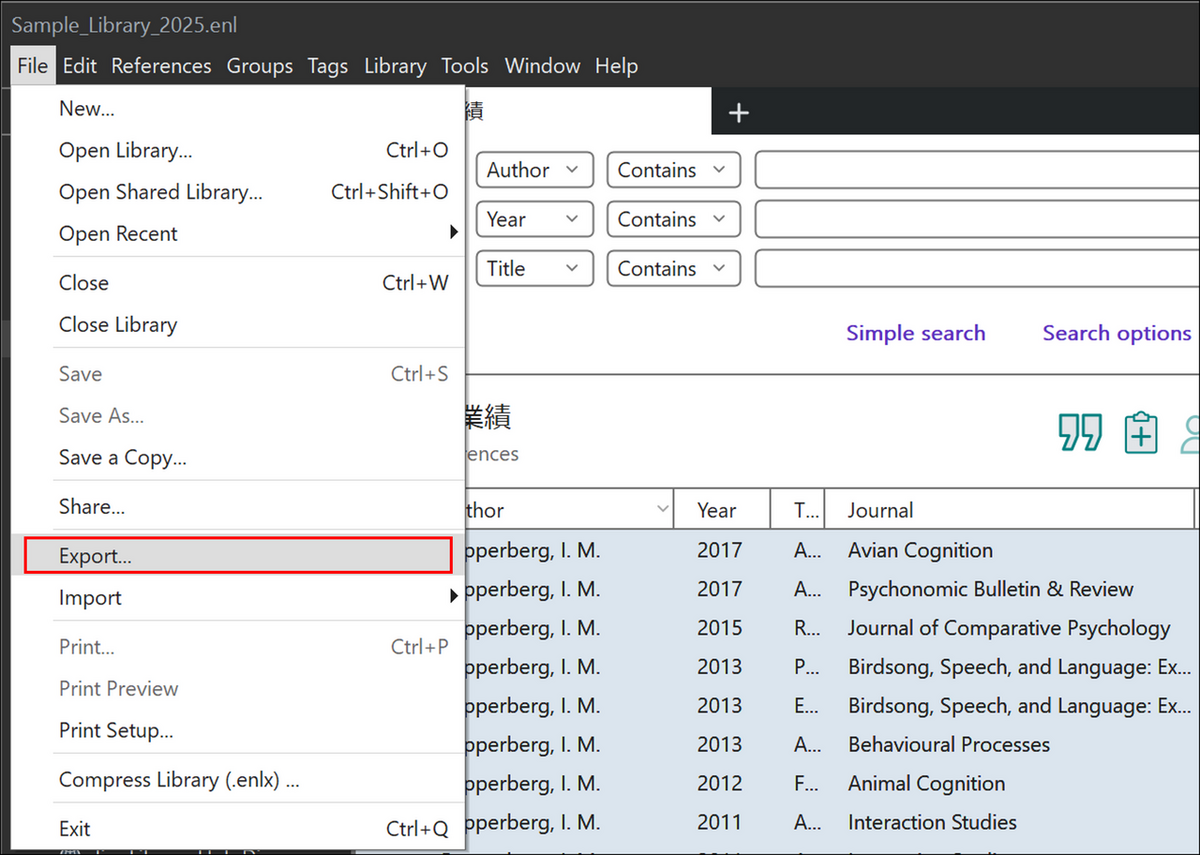
Task: Select the Journal of Comparative Psychology row
Action: [x=832, y=628]
